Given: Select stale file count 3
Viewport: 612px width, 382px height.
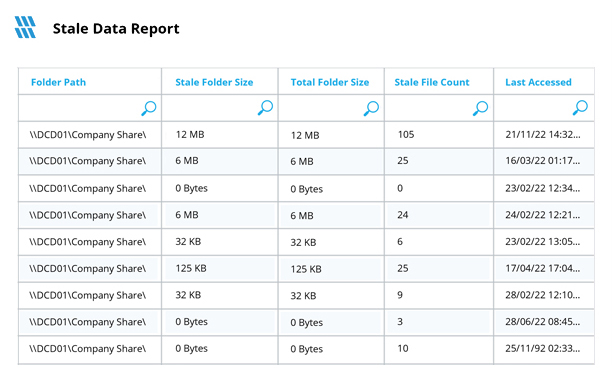Looking at the screenshot, I should (400, 322).
